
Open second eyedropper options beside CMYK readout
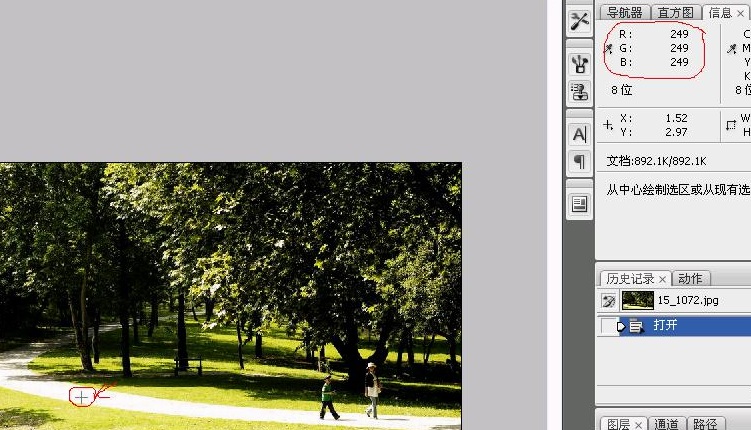732,48
